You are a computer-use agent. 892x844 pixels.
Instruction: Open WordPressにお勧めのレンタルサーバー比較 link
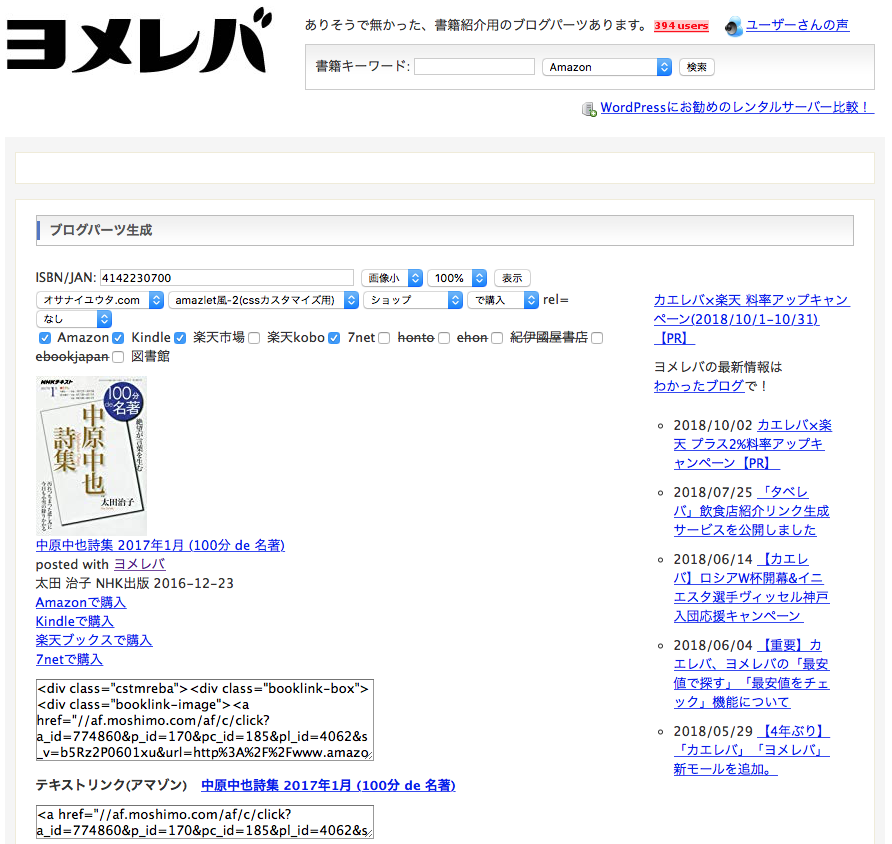click(x=737, y=107)
